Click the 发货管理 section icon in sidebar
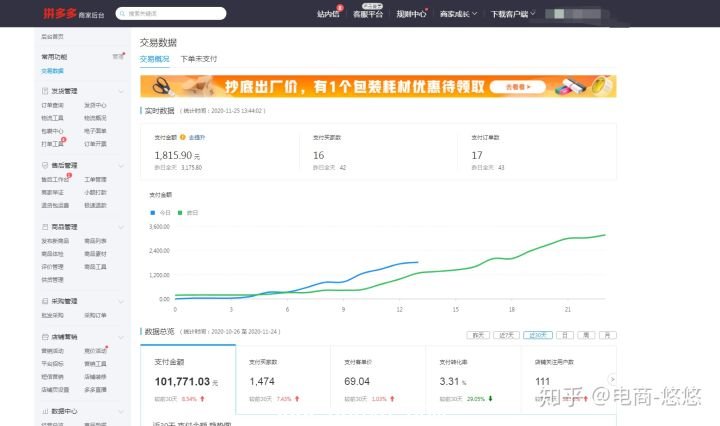The width and height of the screenshot is (720, 426). click(x=45, y=91)
